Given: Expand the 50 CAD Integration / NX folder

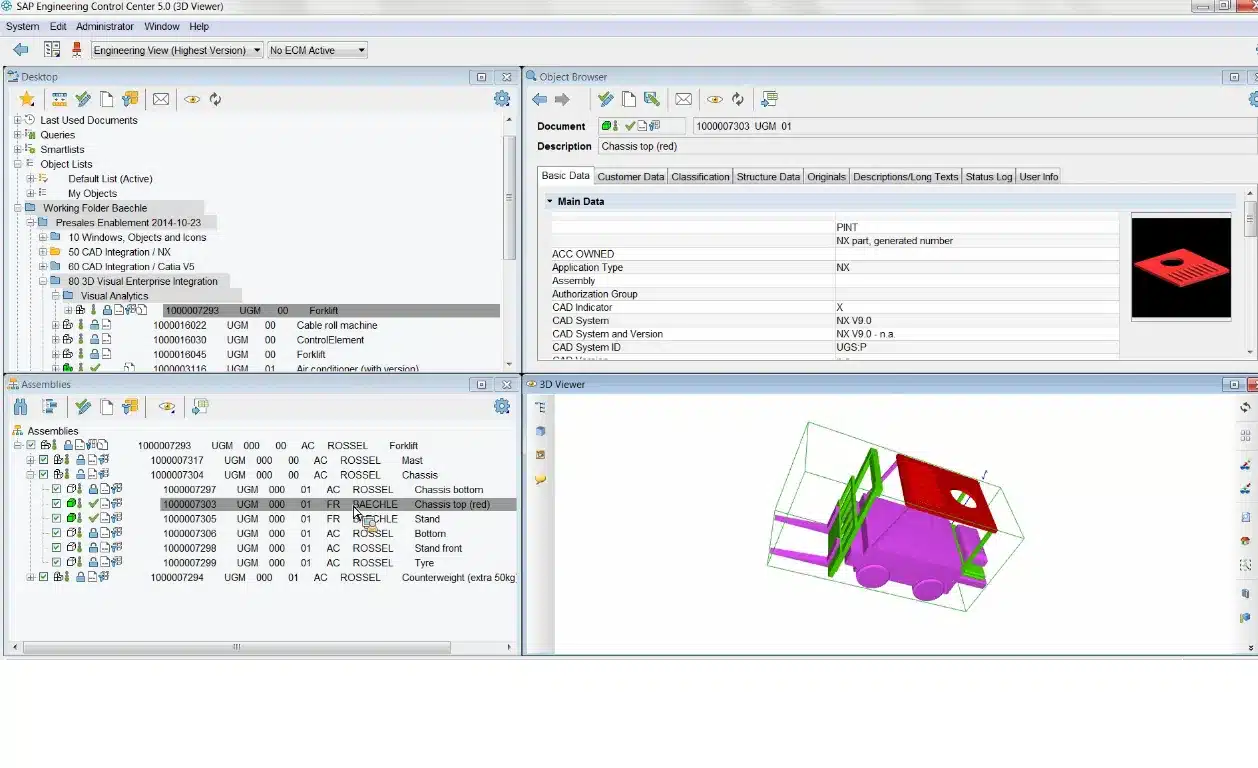Looking at the screenshot, I should click(43, 252).
